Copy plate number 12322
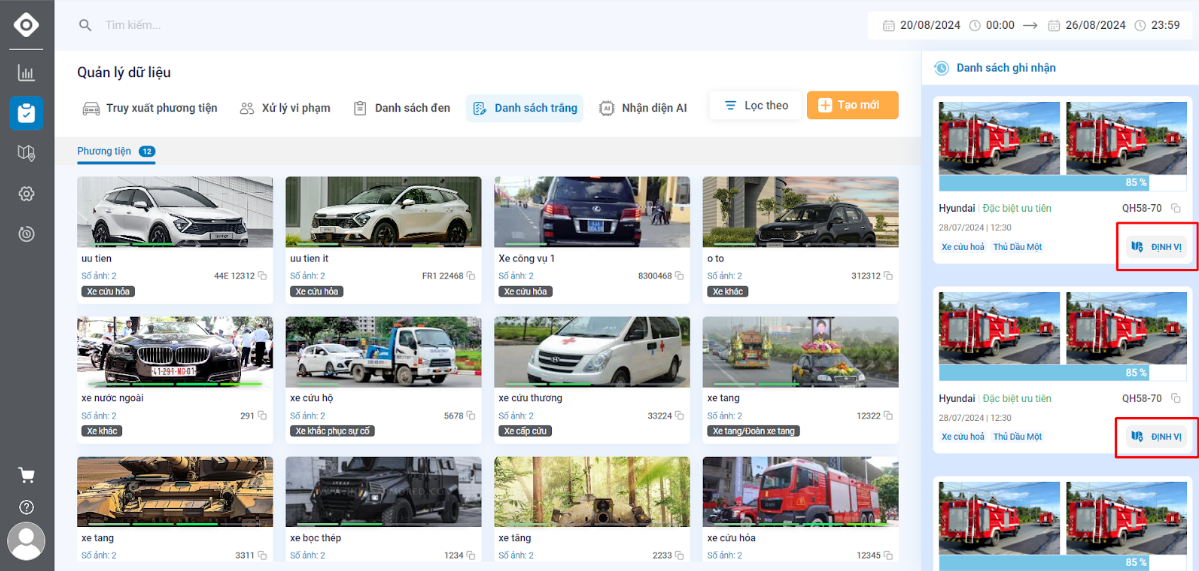This screenshot has width=1199, height=571. [888, 416]
